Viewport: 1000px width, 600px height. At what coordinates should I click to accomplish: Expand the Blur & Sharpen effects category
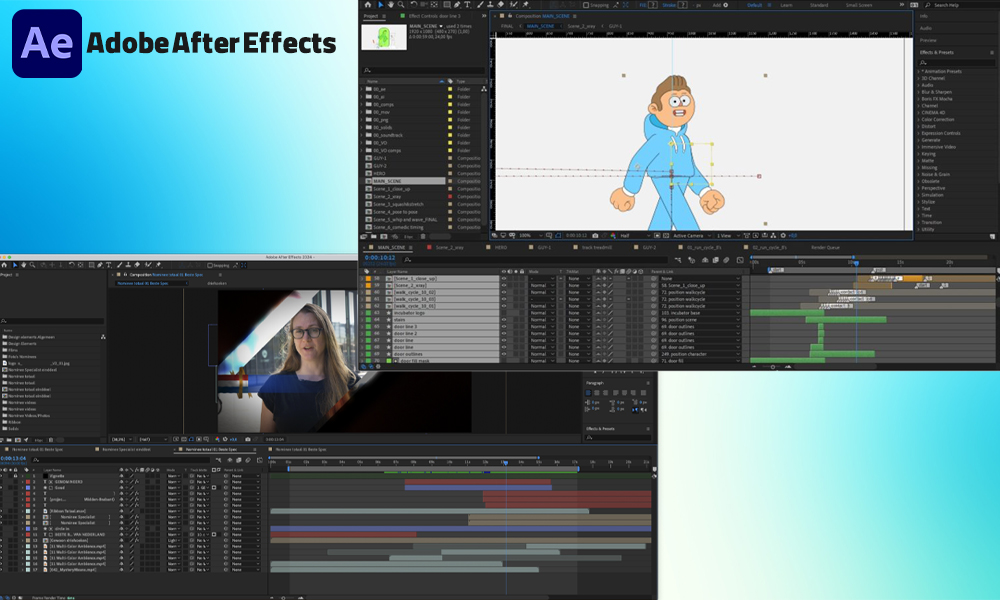[x=919, y=92]
